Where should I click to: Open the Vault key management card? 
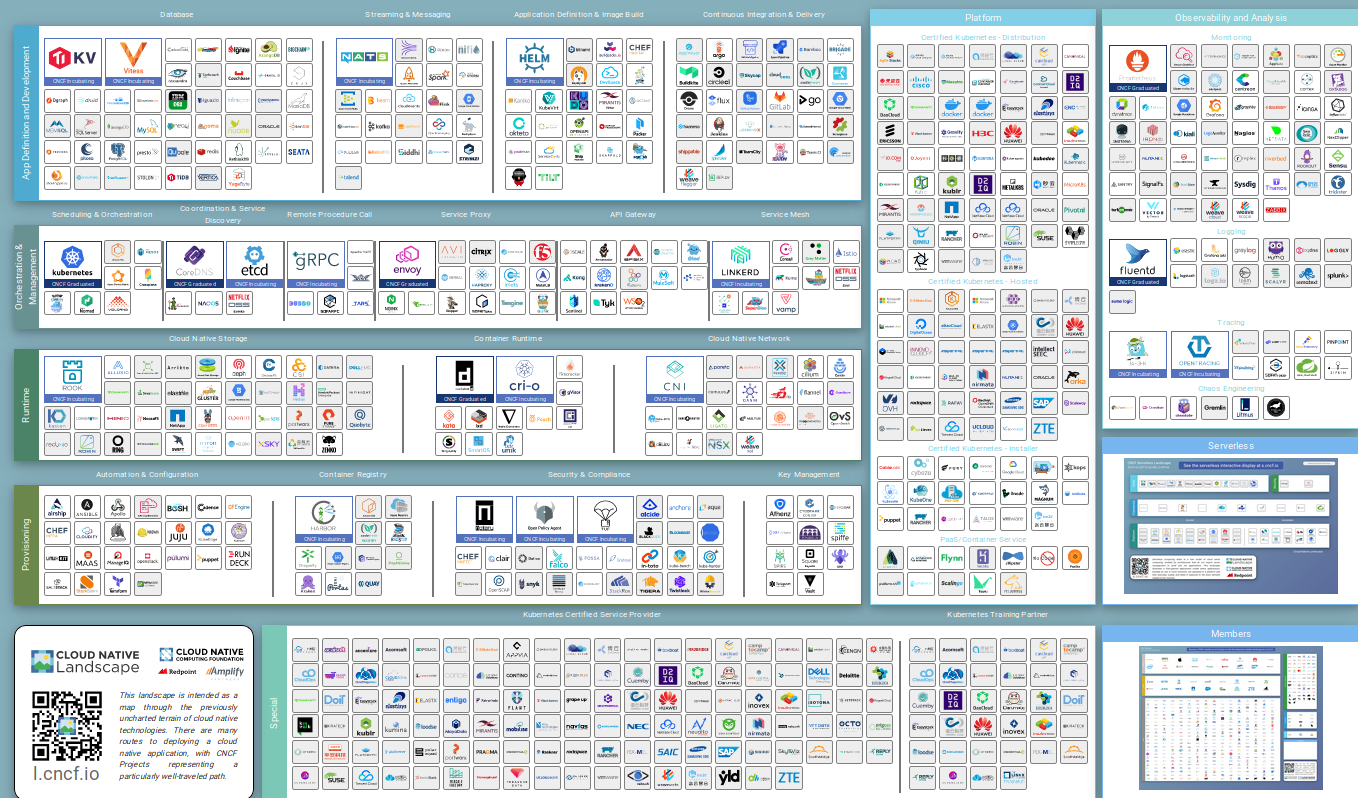click(x=810, y=584)
